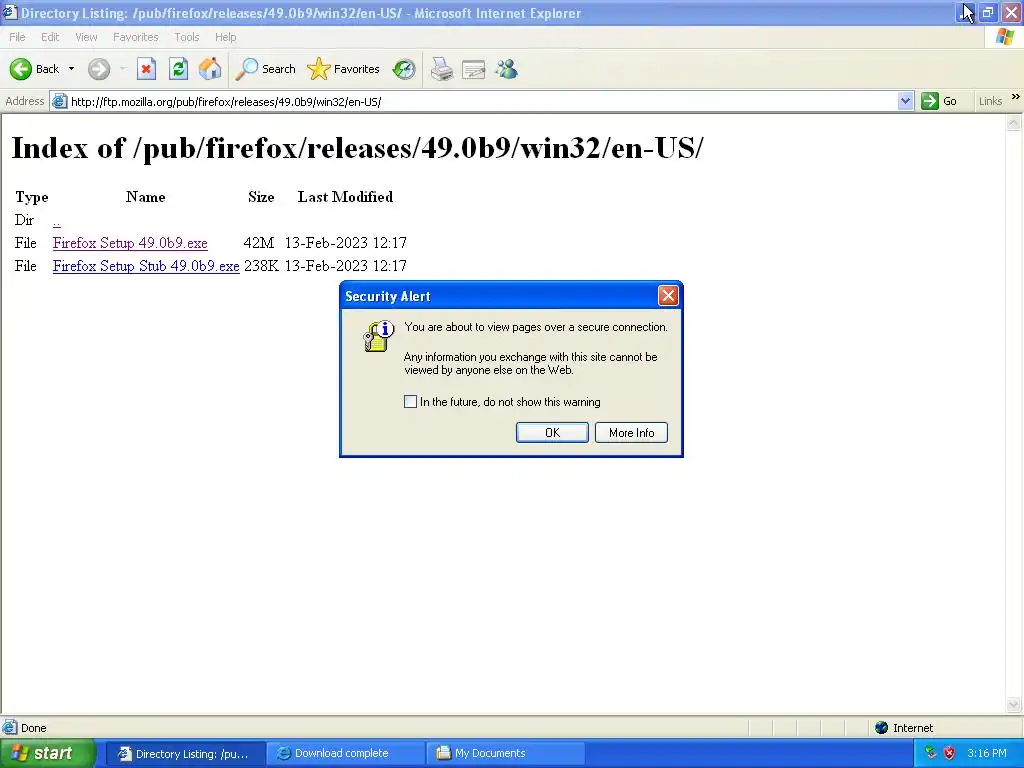
Task: Click the '238K' size cell
Action: pos(261,266)
